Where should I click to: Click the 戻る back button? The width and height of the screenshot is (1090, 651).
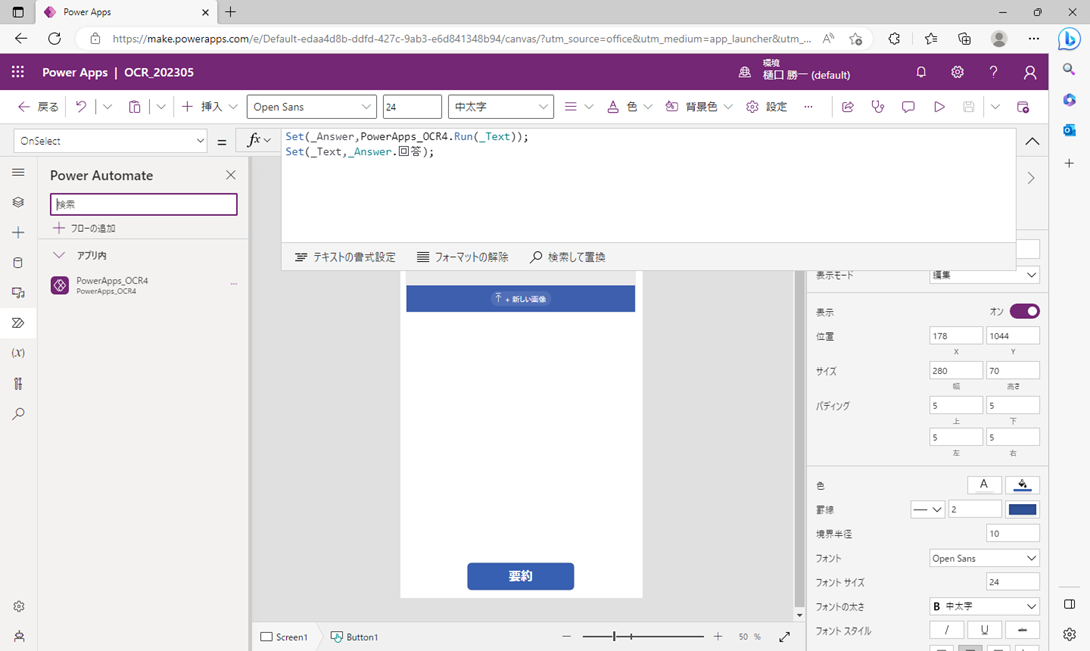(x=38, y=106)
